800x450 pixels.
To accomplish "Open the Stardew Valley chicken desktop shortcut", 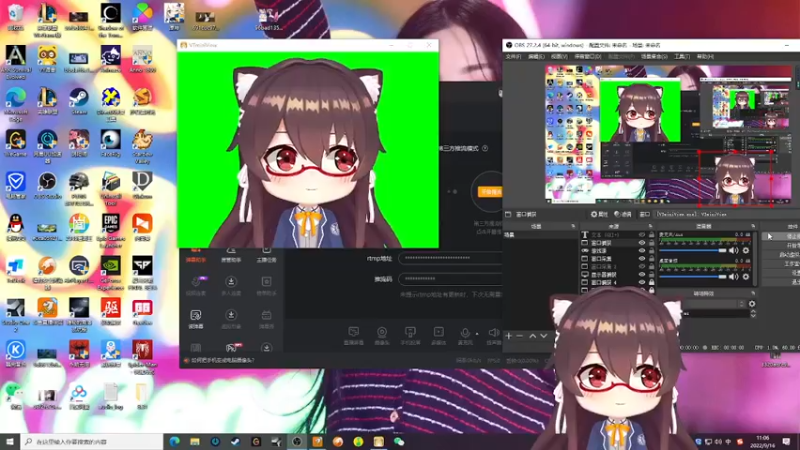I will click(142, 146).
